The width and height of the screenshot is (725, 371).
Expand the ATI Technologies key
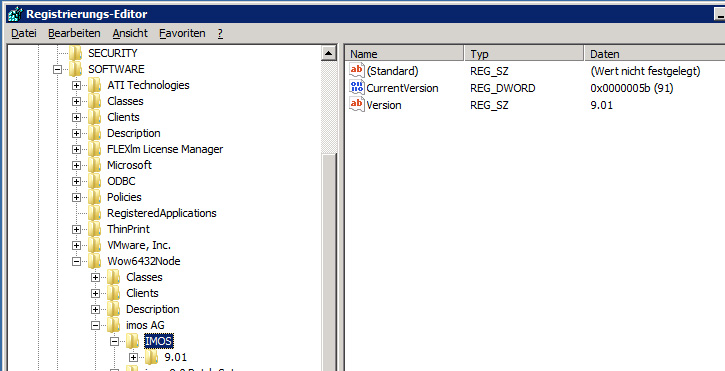[76, 86]
